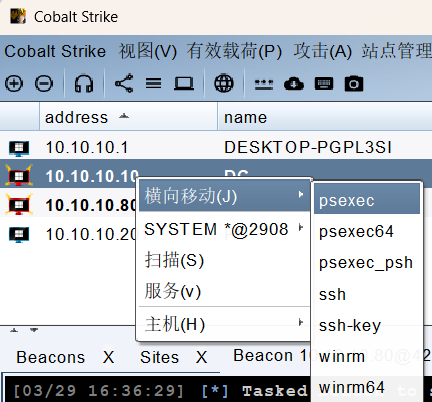Open keystrokes keyboard icon in toolbar
432x402 pixels.
[x=324, y=84]
